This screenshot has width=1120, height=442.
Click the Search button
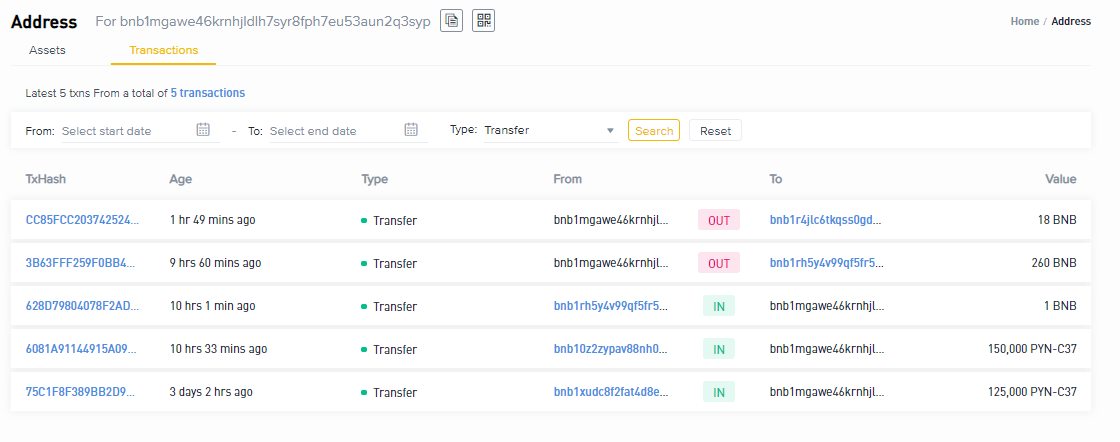click(x=654, y=131)
